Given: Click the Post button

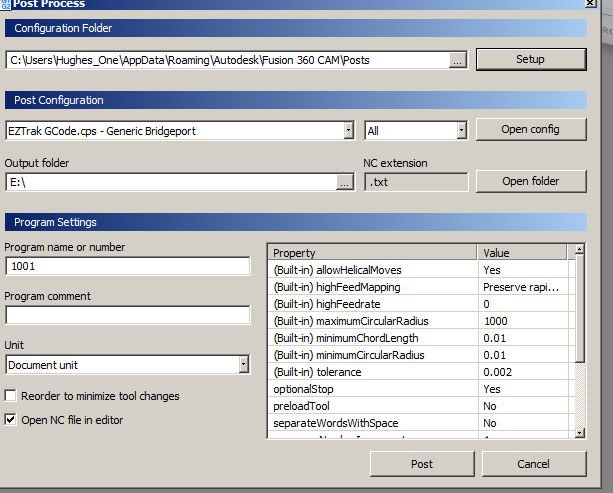Looking at the screenshot, I should [x=422, y=464].
